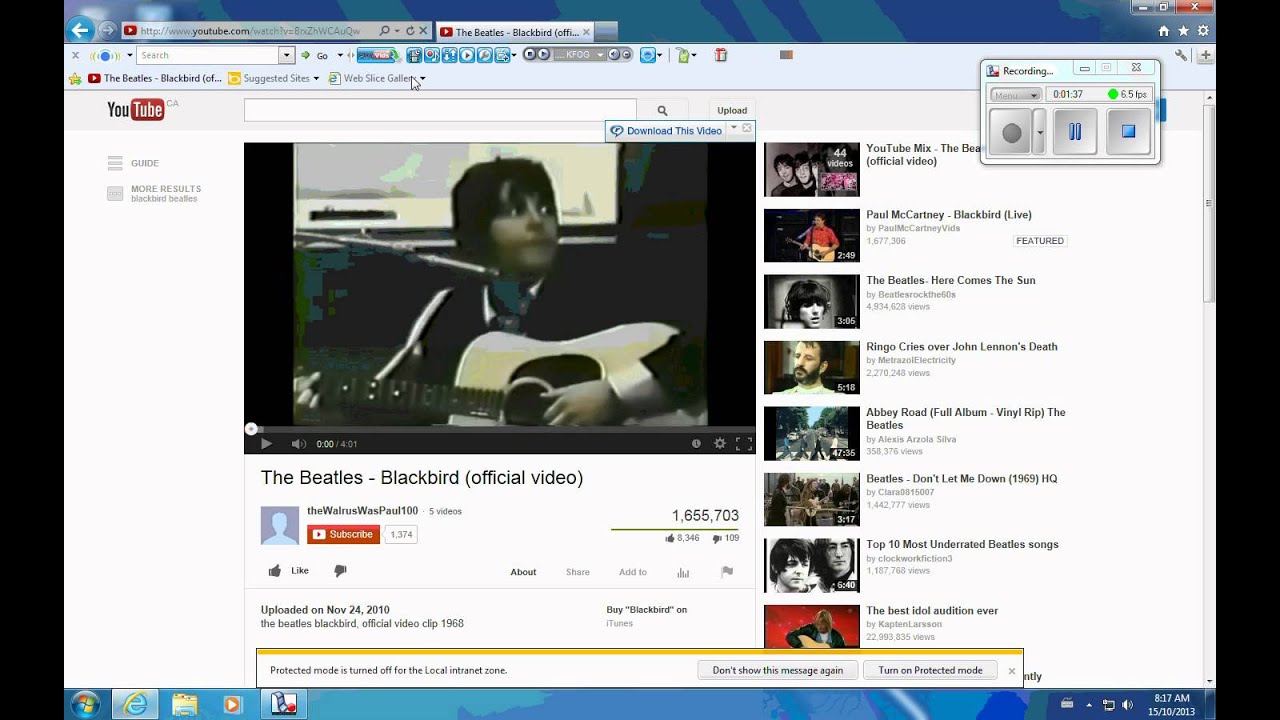Refresh the YouTube page

410,31
